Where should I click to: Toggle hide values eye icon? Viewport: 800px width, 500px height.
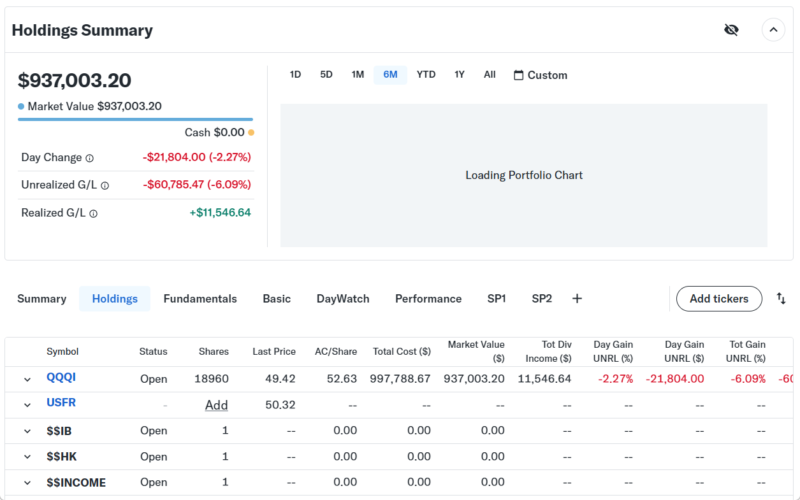pyautogui.click(x=731, y=30)
